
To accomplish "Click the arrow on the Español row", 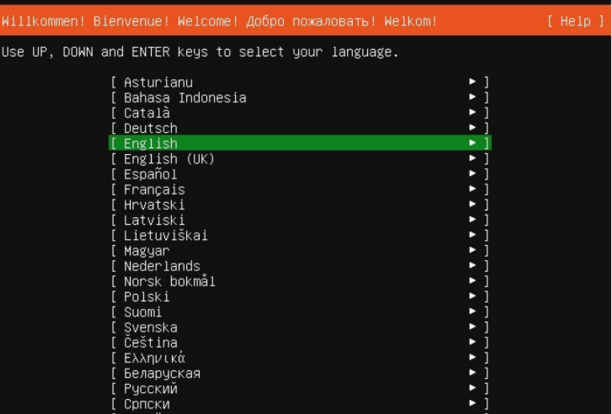I will [x=472, y=173].
